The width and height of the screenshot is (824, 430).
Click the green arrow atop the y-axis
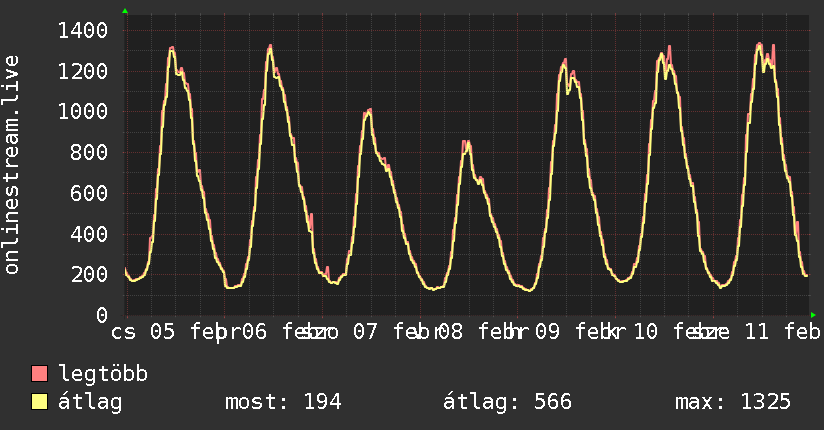125,11
